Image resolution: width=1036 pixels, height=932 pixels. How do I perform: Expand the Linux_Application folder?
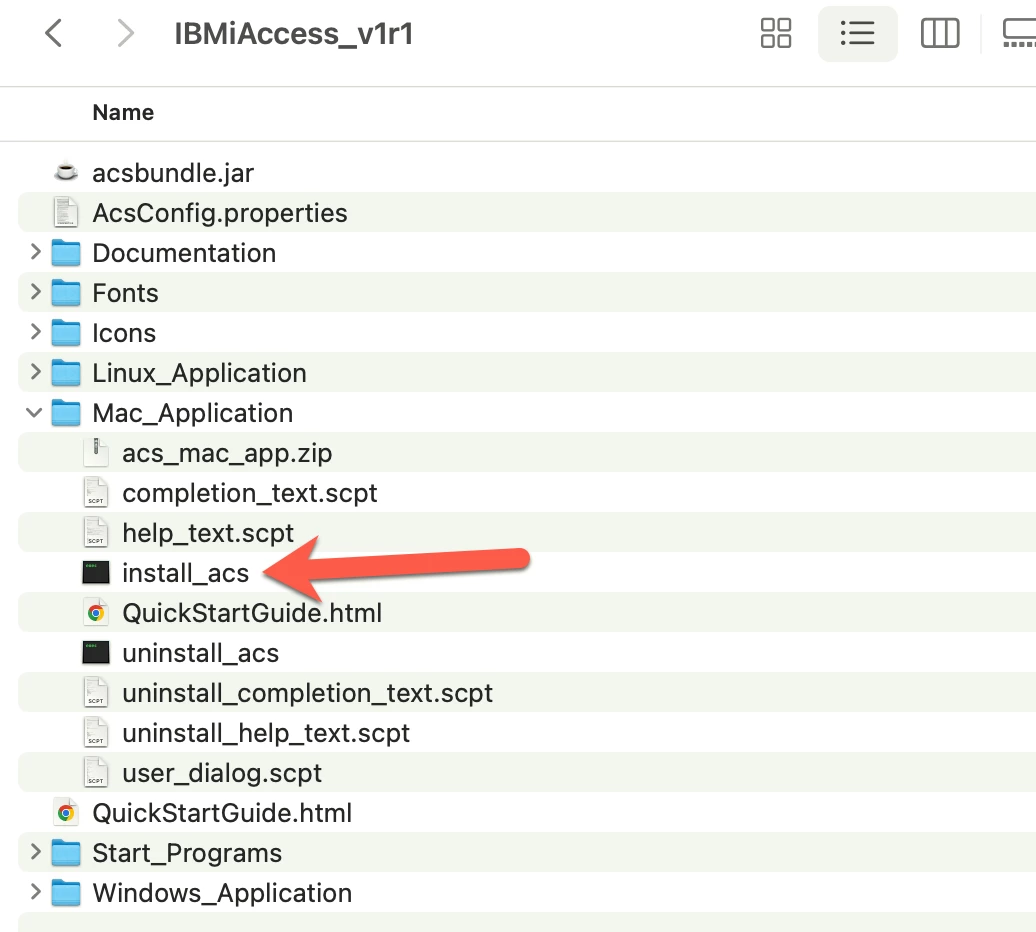click(x=36, y=372)
